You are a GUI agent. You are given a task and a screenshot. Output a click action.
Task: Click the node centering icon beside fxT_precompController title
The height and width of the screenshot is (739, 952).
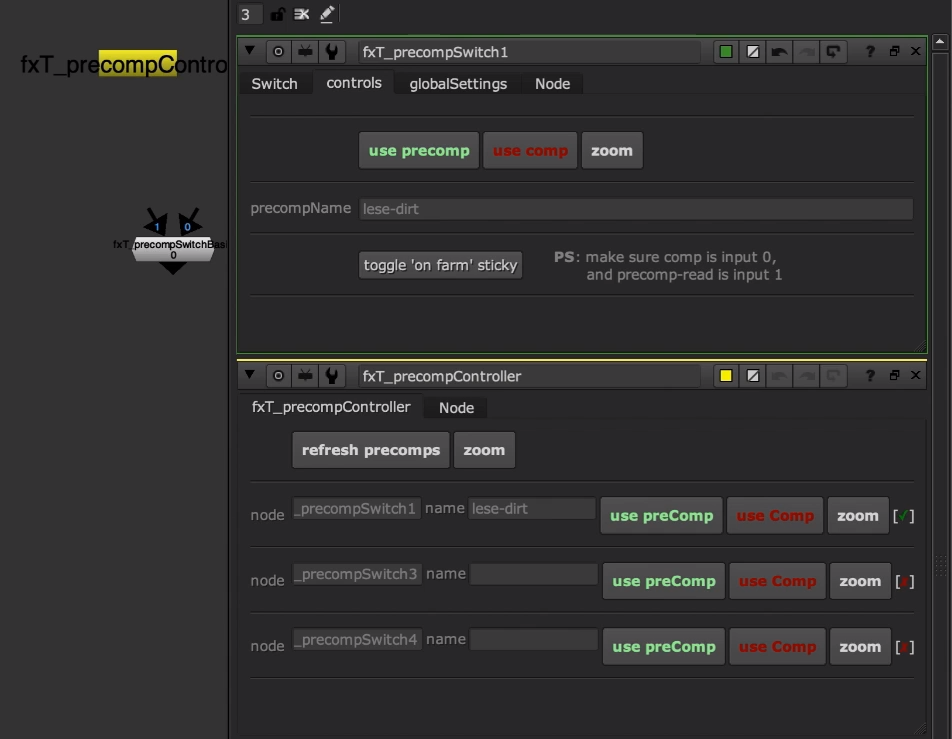278,376
